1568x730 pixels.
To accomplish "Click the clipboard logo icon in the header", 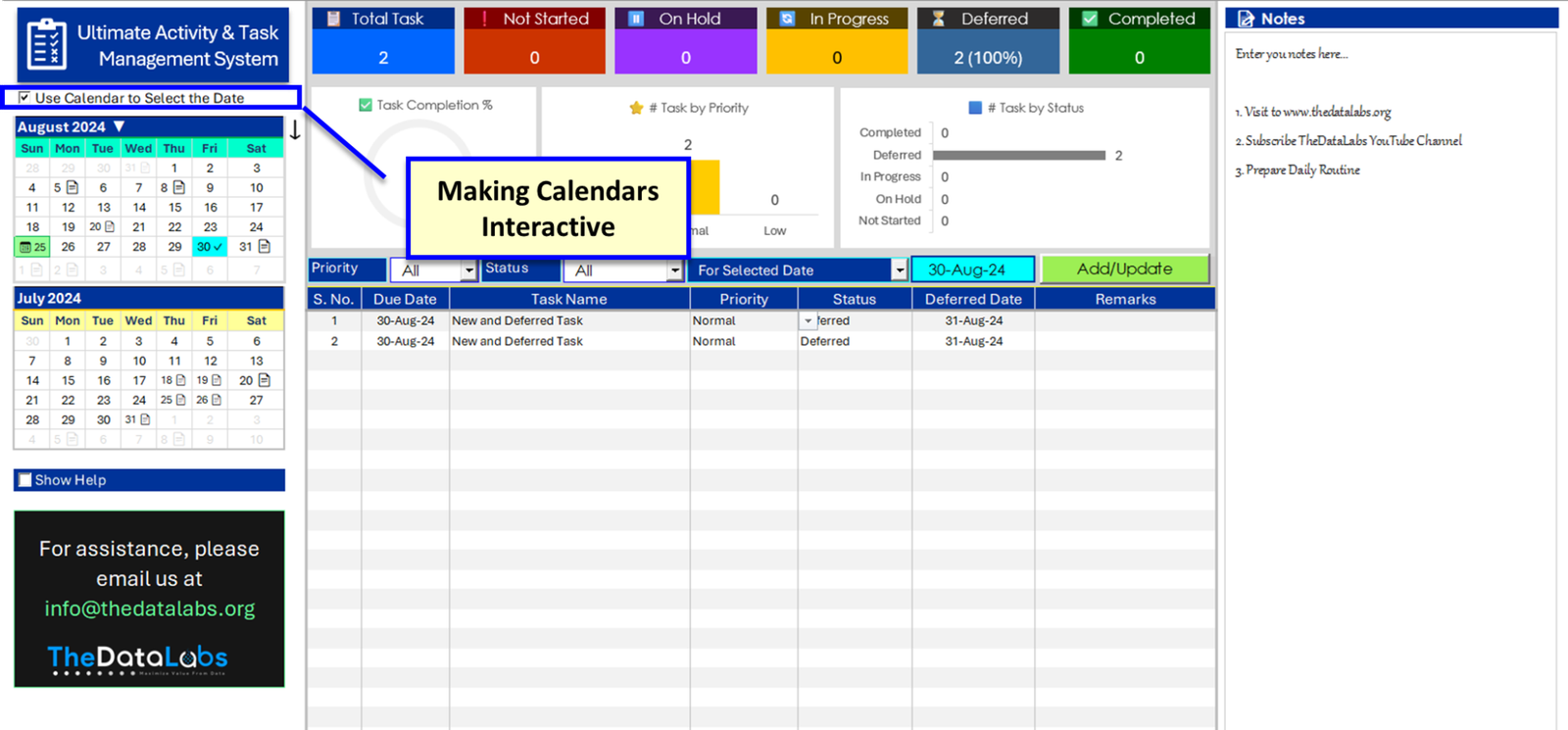I will 46,44.
